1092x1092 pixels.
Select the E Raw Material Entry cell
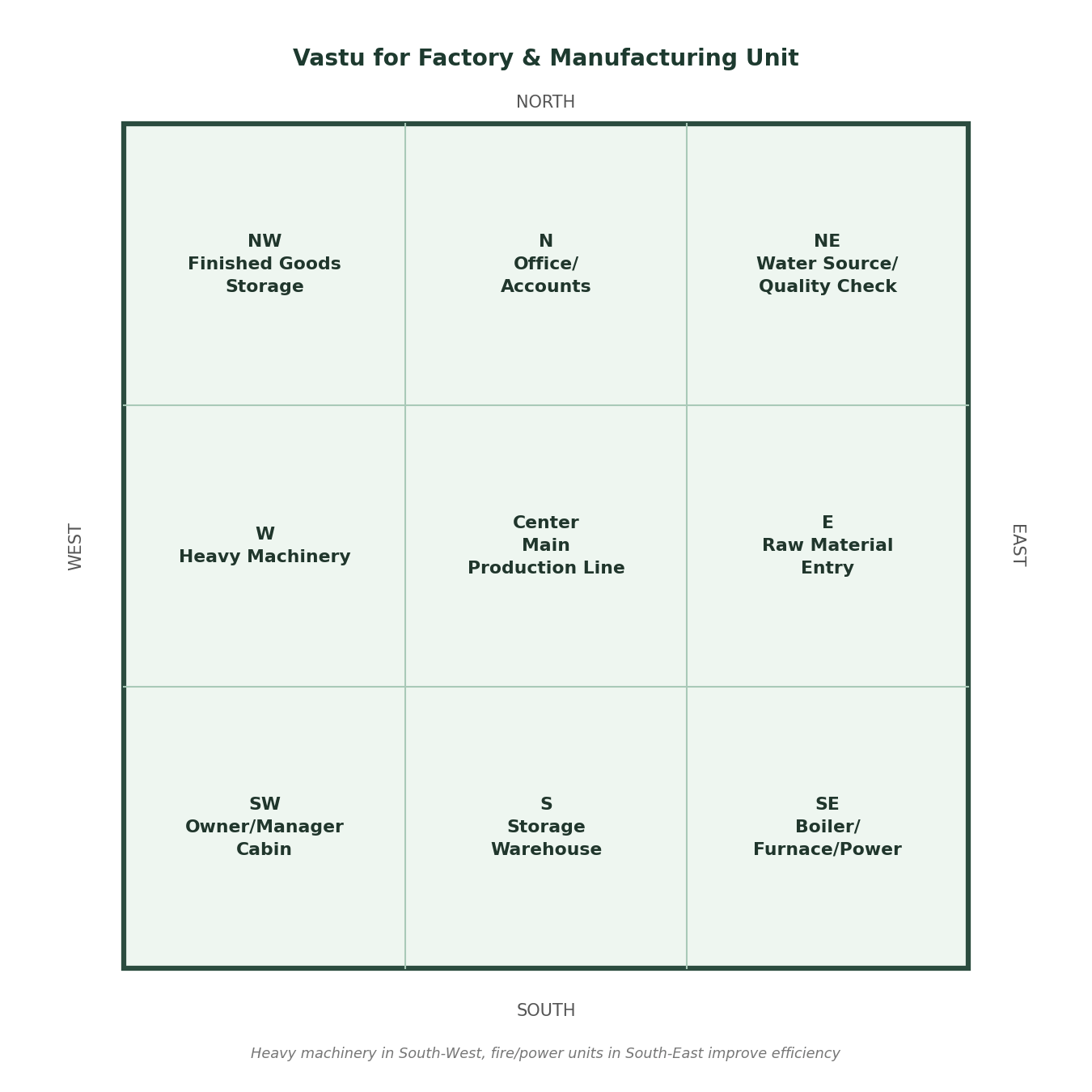(x=827, y=546)
